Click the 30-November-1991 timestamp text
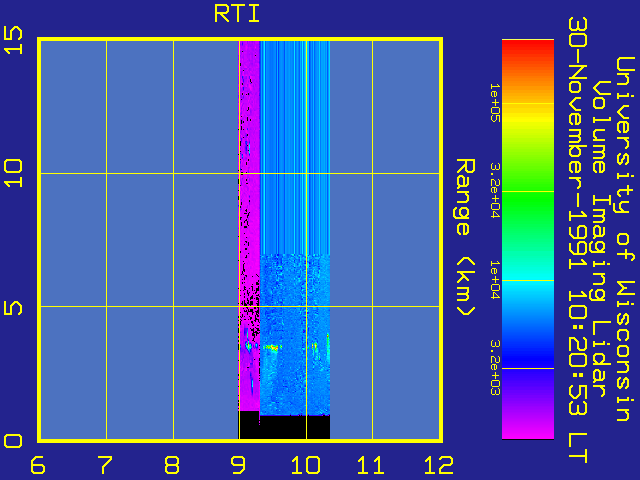The image size is (640, 480). click(578, 239)
